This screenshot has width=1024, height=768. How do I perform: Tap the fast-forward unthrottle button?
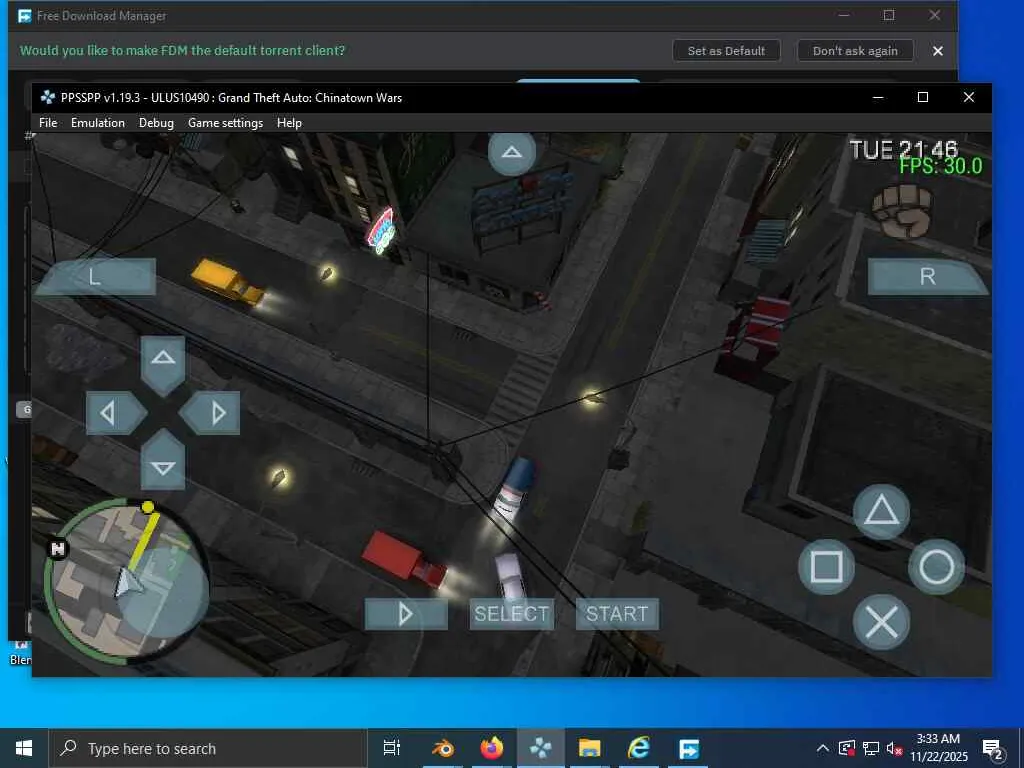point(406,614)
